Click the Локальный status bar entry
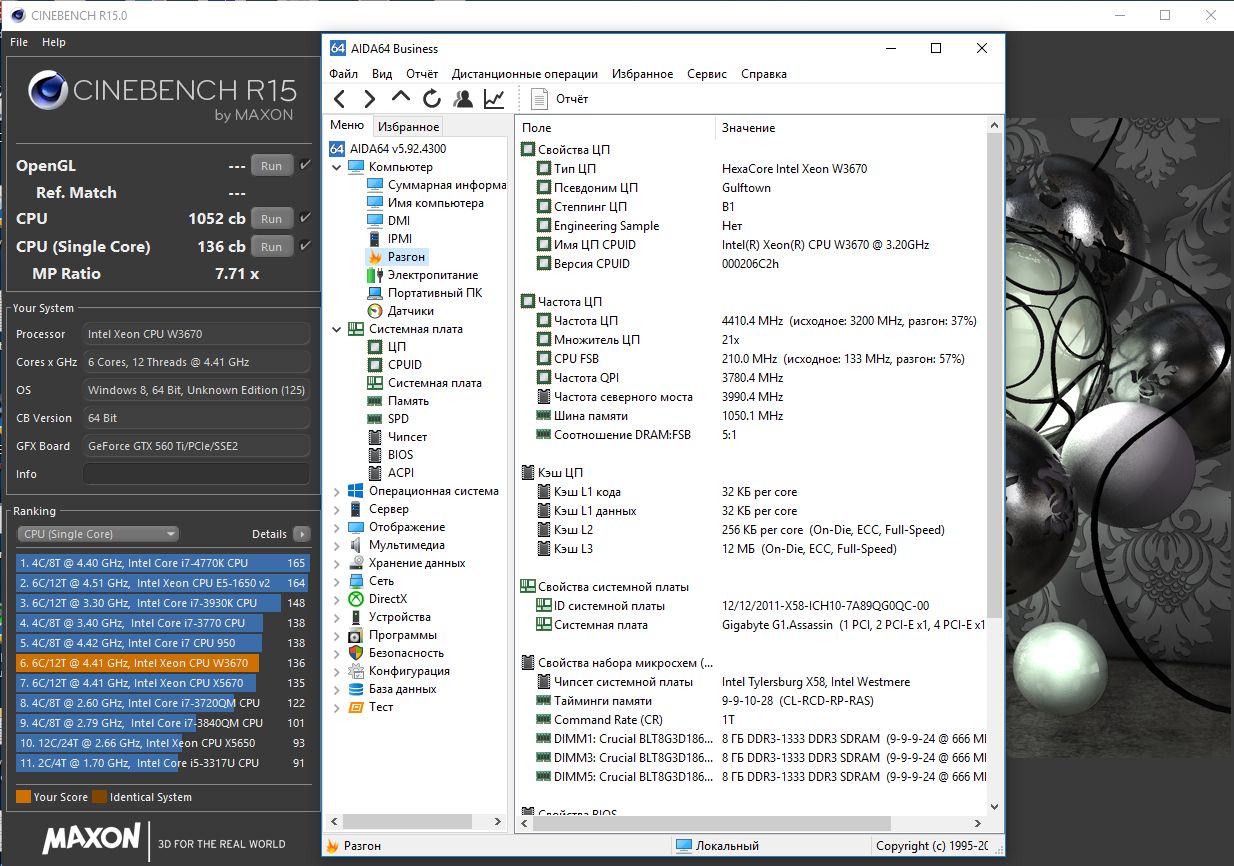 coord(717,846)
